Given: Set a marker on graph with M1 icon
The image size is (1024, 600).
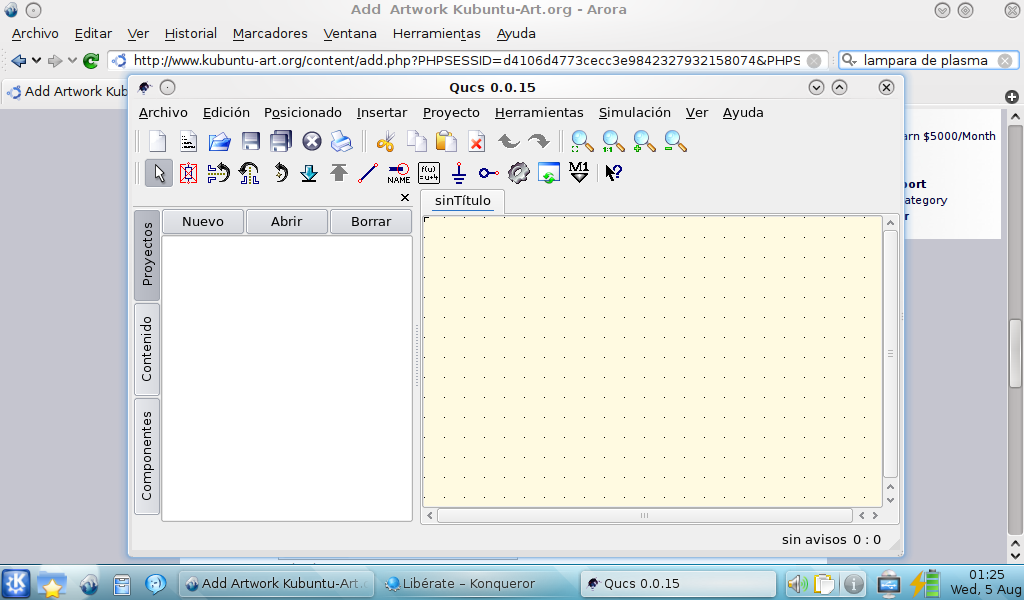Looking at the screenshot, I should point(579,173).
